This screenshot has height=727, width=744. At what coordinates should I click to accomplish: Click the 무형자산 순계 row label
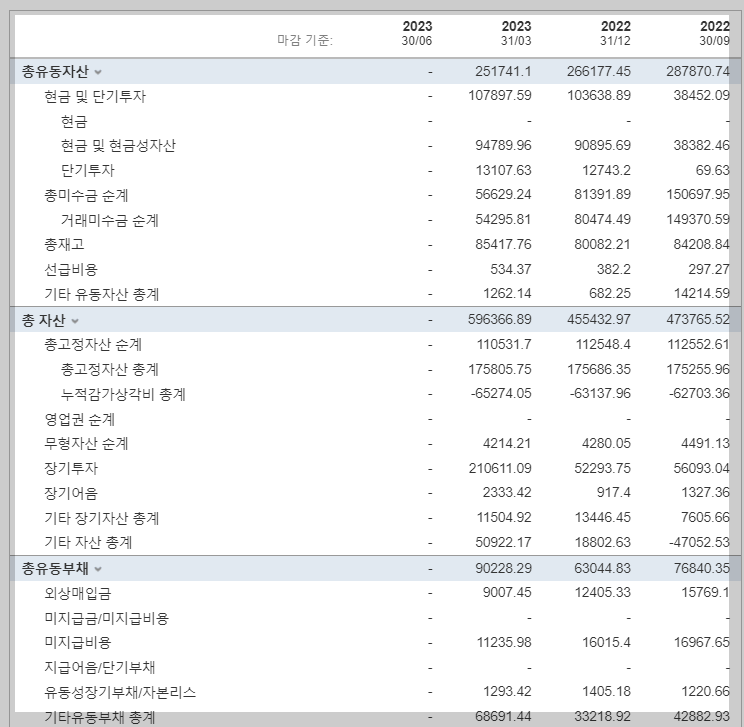click(86, 444)
